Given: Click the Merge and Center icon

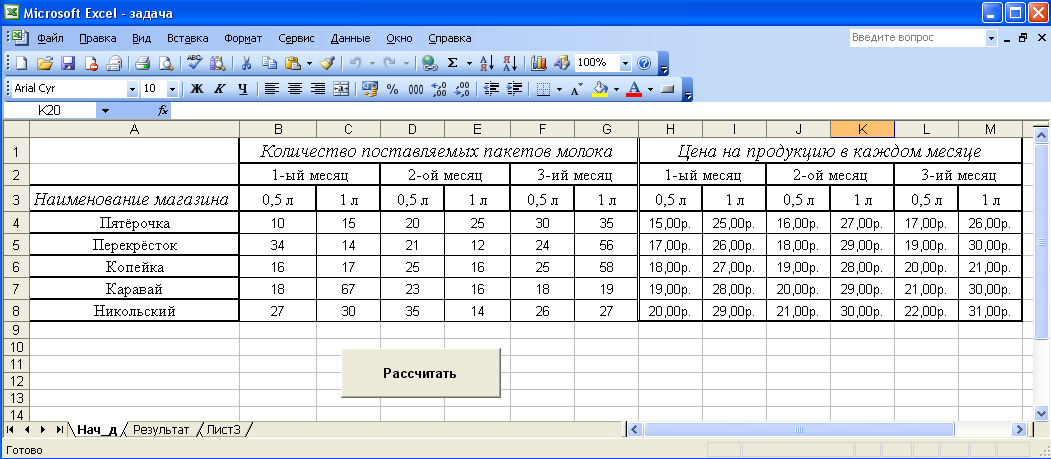Looking at the screenshot, I should click(341, 89).
